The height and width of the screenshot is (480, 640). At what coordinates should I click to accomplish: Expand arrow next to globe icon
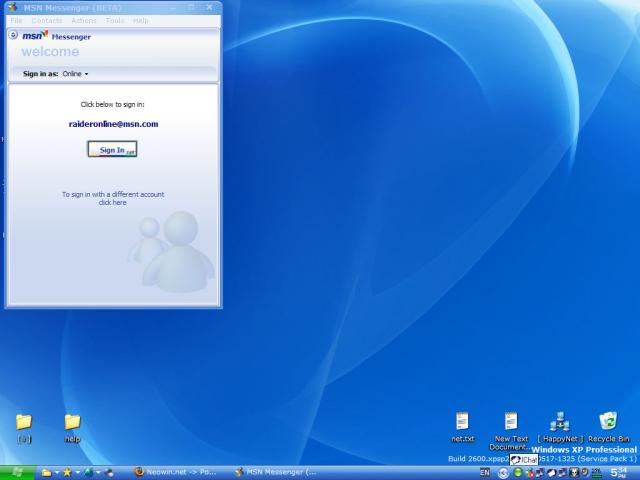click(98, 473)
